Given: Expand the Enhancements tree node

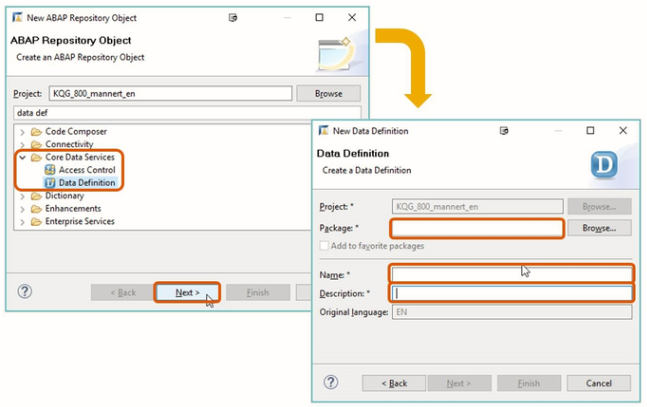Looking at the screenshot, I should click(22, 209).
